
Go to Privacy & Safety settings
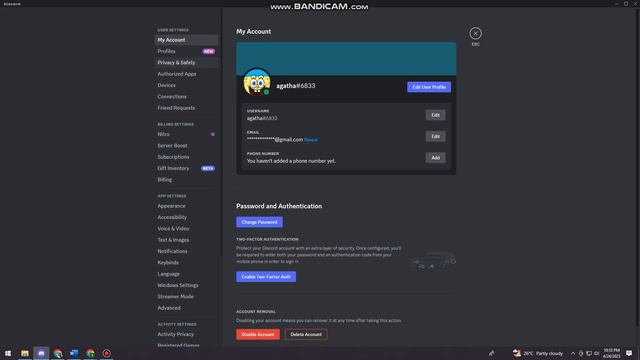(x=186, y=63)
